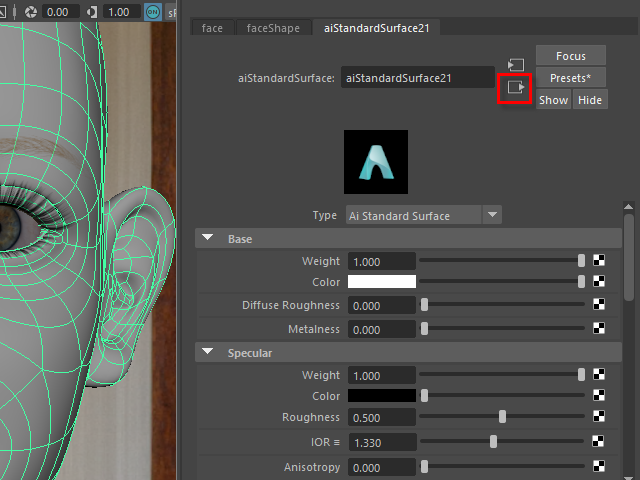Click the checker icon for Specular IOR
Screen dimensions: 640x480
click(598, 442)
